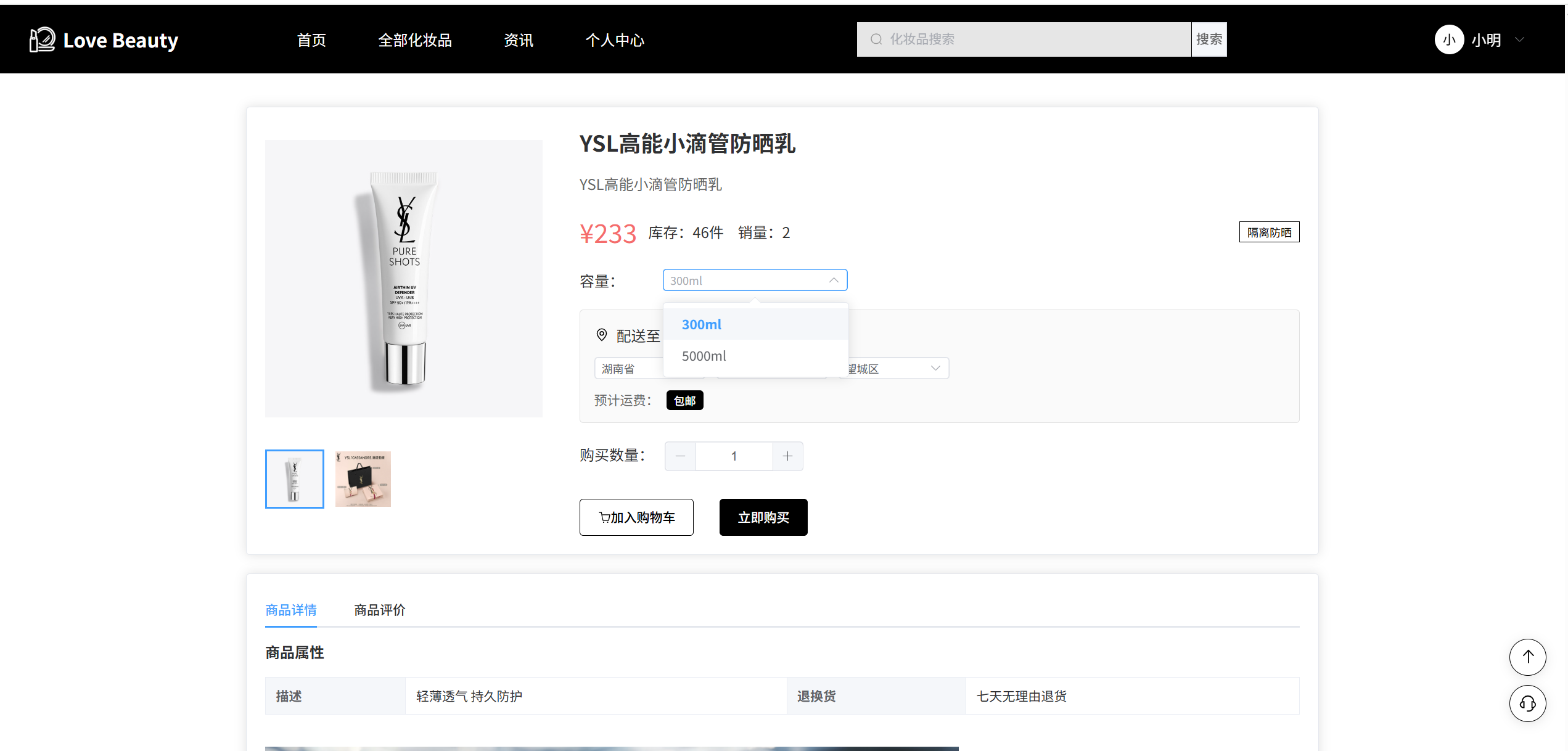Switch to the 商品评价 tab
Screen dimensions: 1568x751
(379, 610)
